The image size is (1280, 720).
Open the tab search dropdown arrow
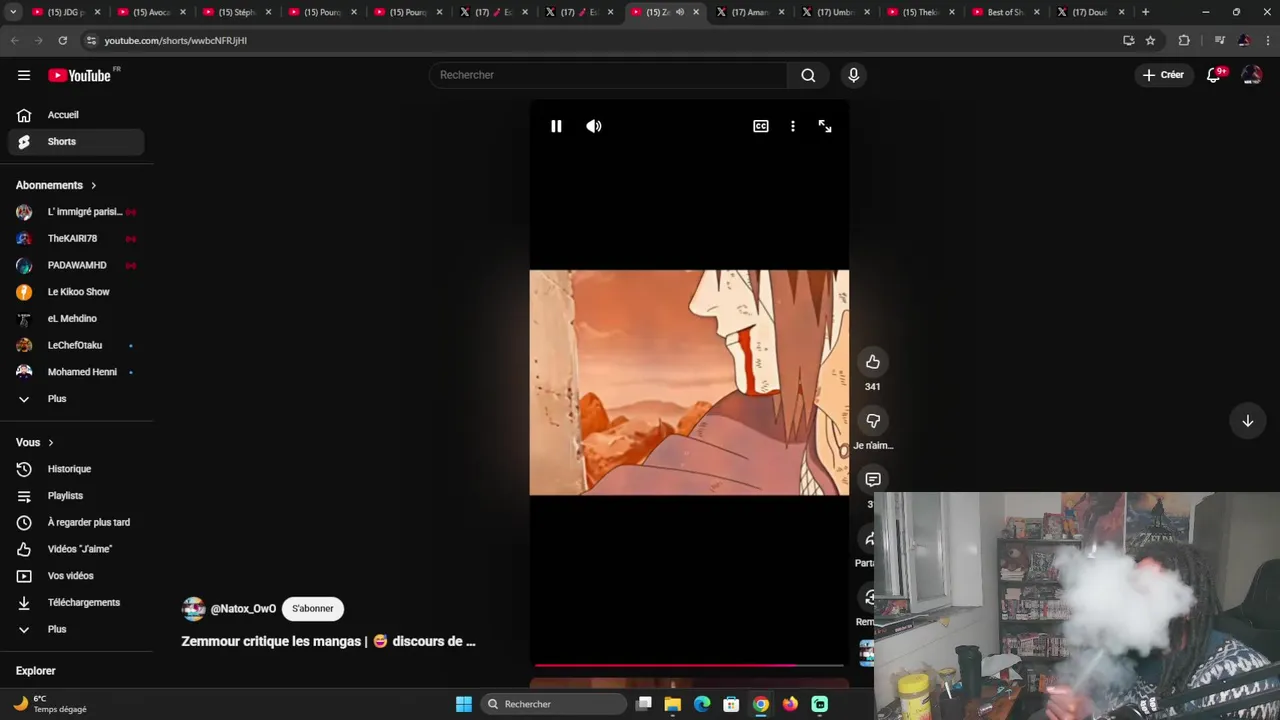[x=12, y=12]
